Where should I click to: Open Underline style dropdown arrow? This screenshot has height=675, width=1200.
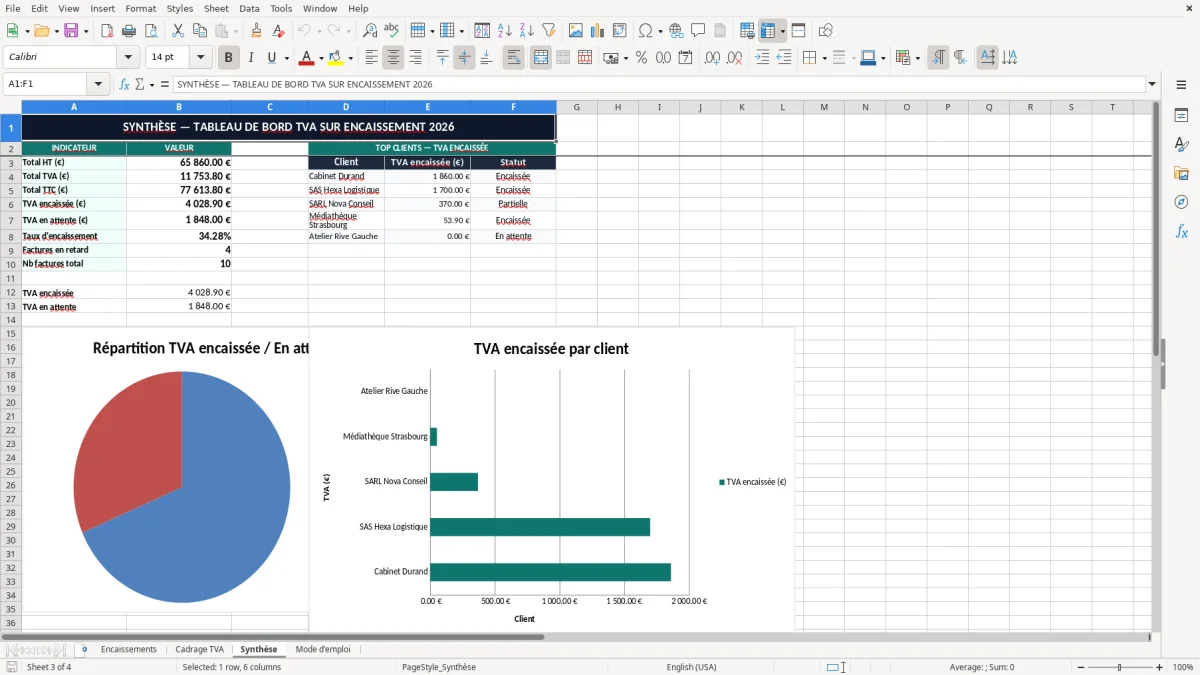pos(286,58)
